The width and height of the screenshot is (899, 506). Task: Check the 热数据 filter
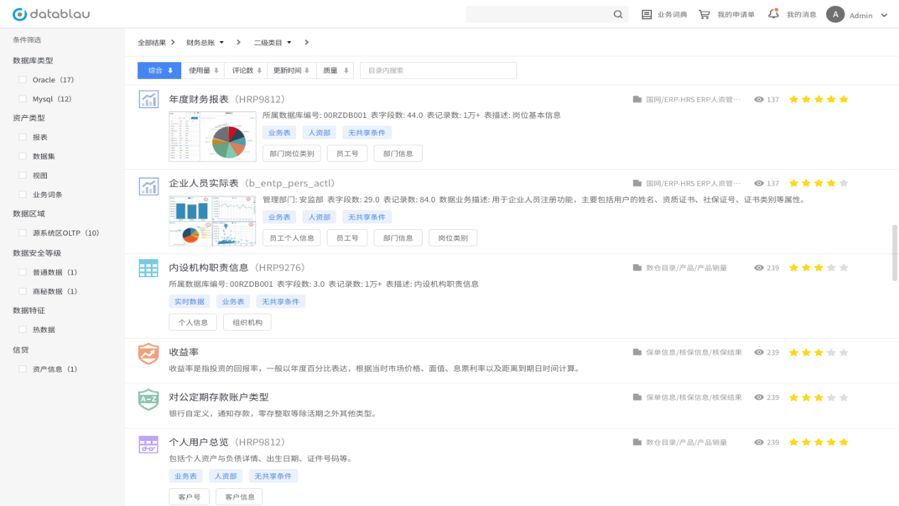[x=22, y=330]
